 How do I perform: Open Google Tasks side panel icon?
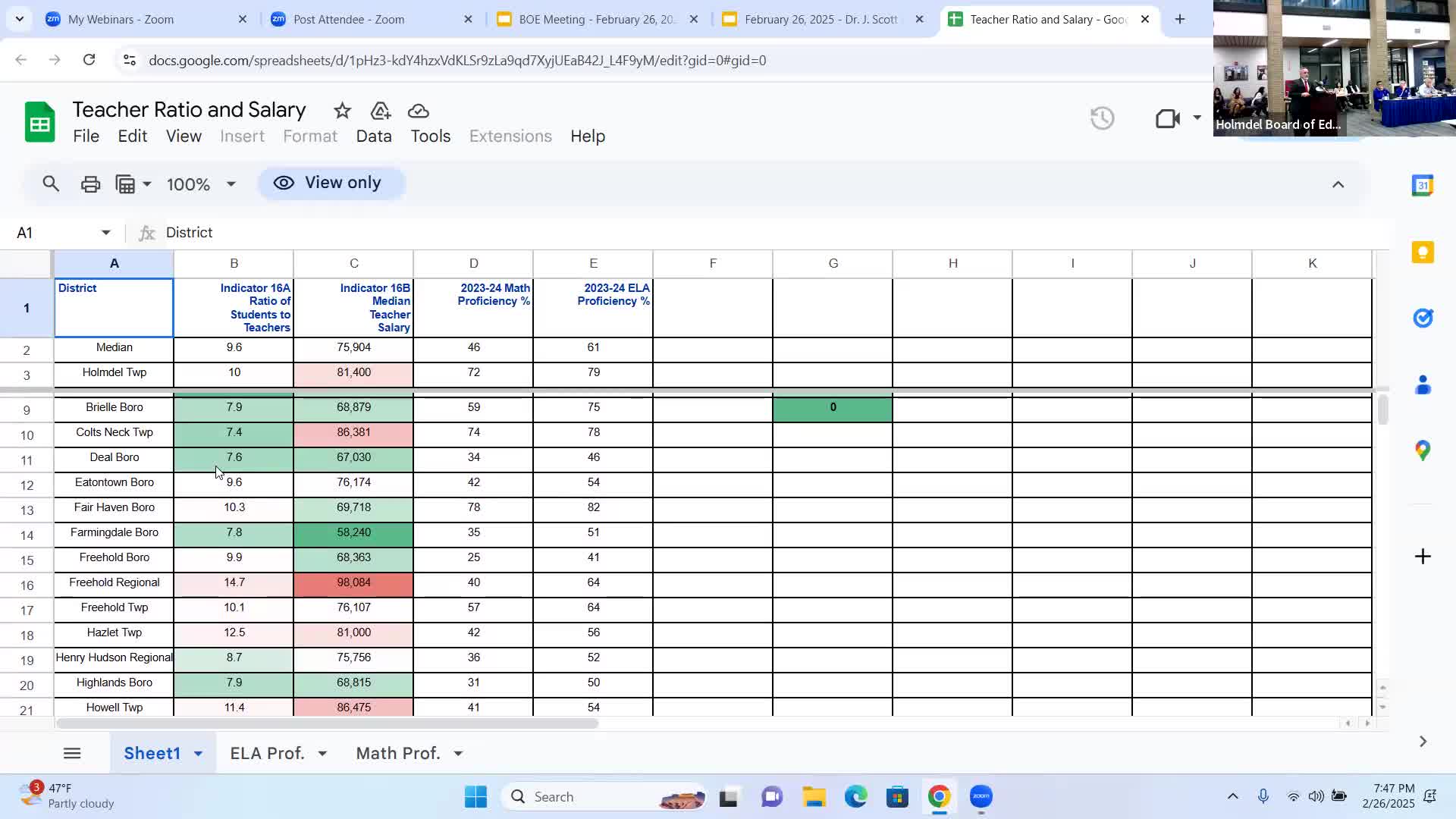(1423, 318)
